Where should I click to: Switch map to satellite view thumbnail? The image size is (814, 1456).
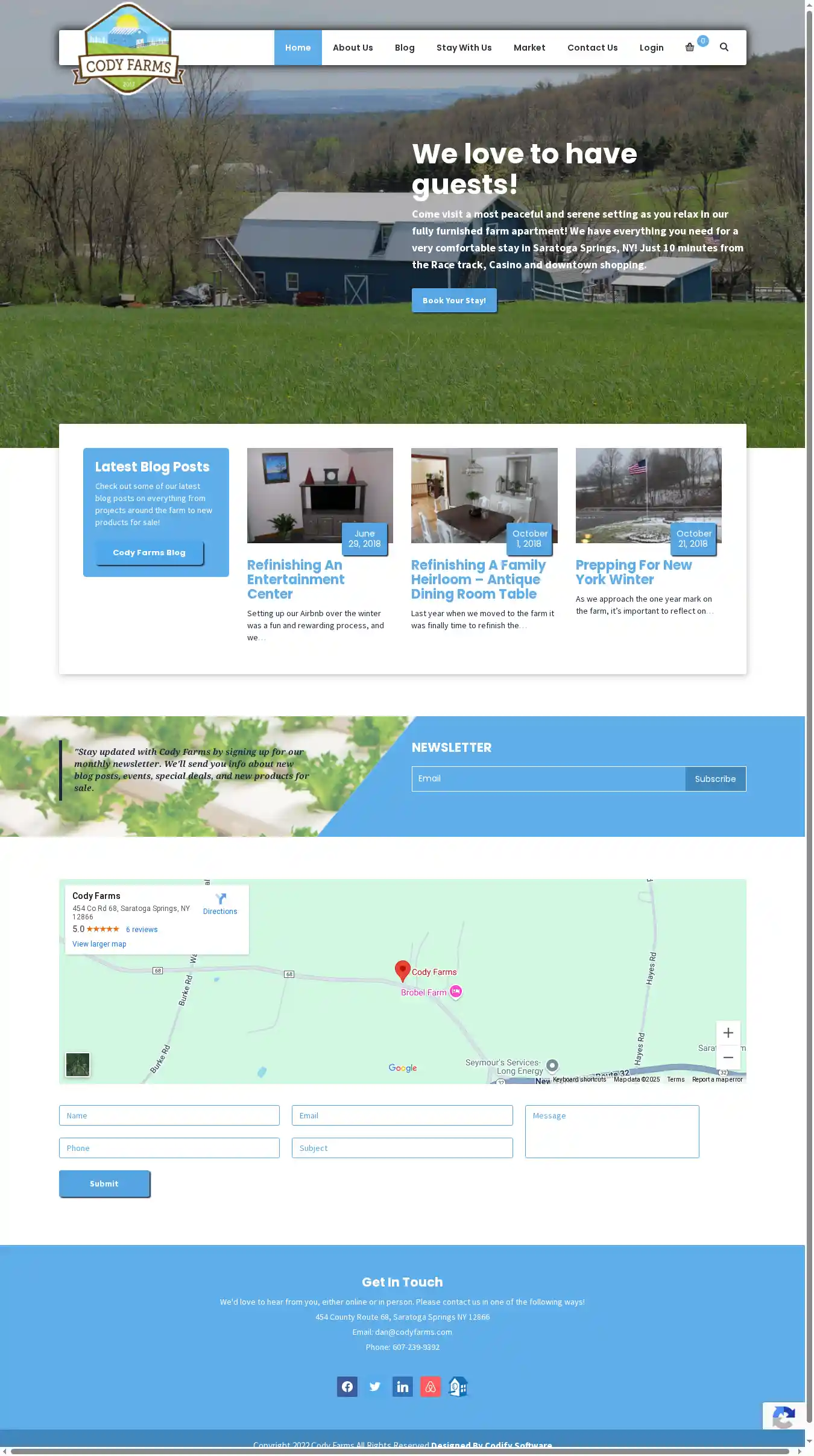pyautogui.click(x=78, y=1065)
